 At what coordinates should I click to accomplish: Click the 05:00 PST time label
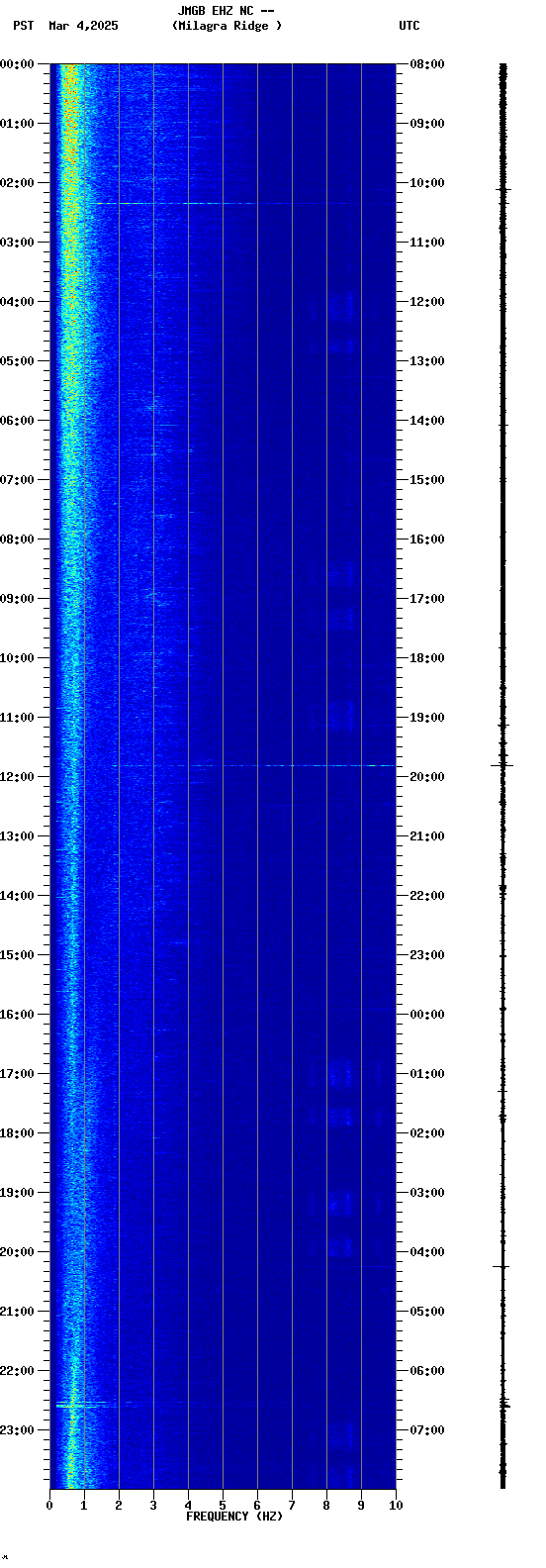[x=18, y=361]
